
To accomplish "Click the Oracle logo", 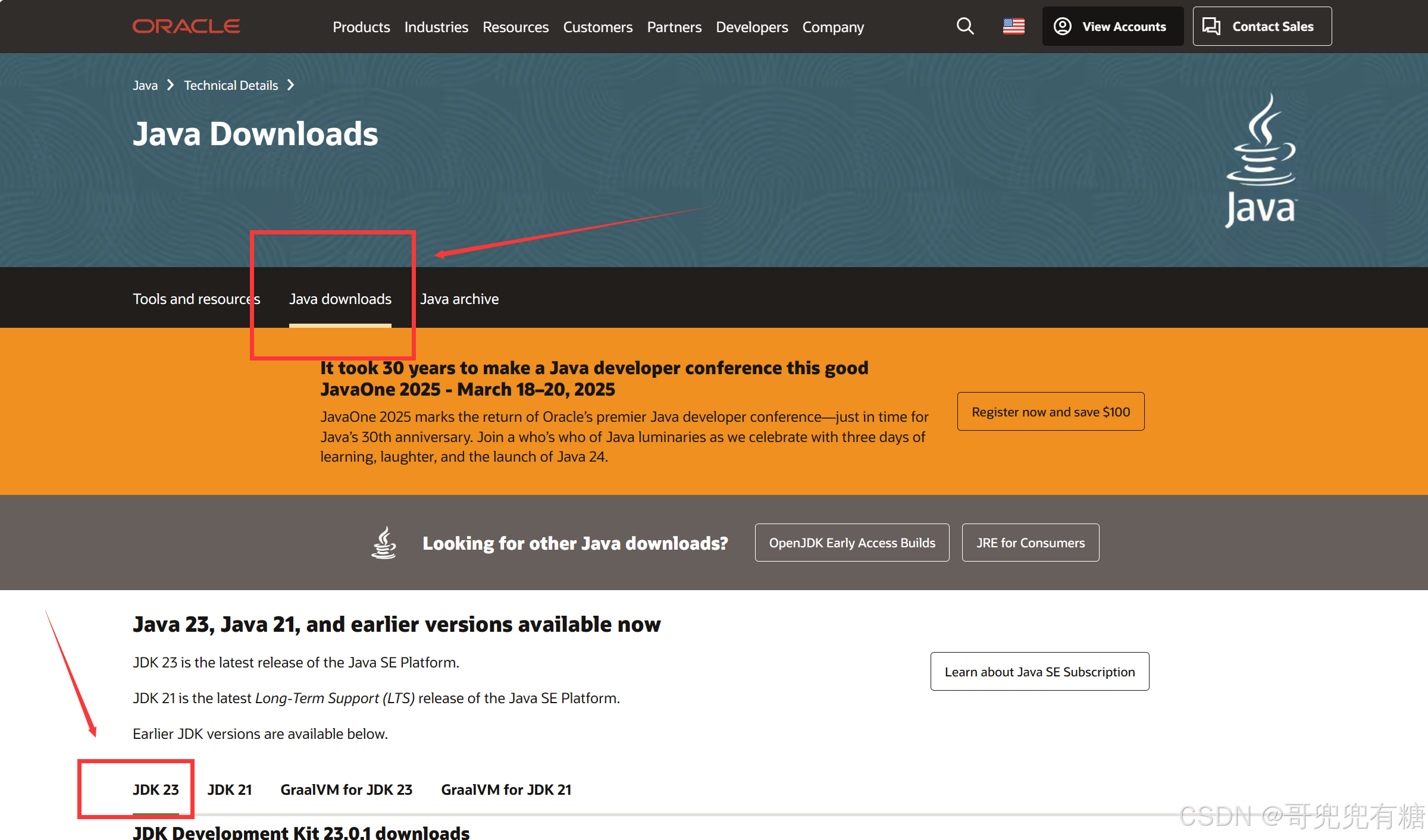I will [x=186, y=26].
